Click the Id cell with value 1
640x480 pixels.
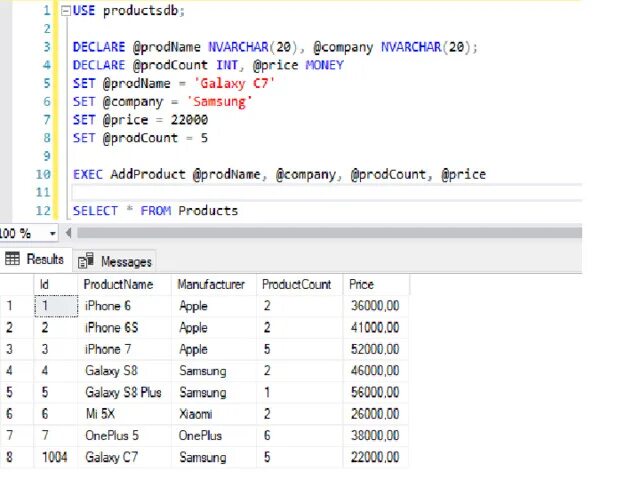pyautogui.click(x=56, y=306)
